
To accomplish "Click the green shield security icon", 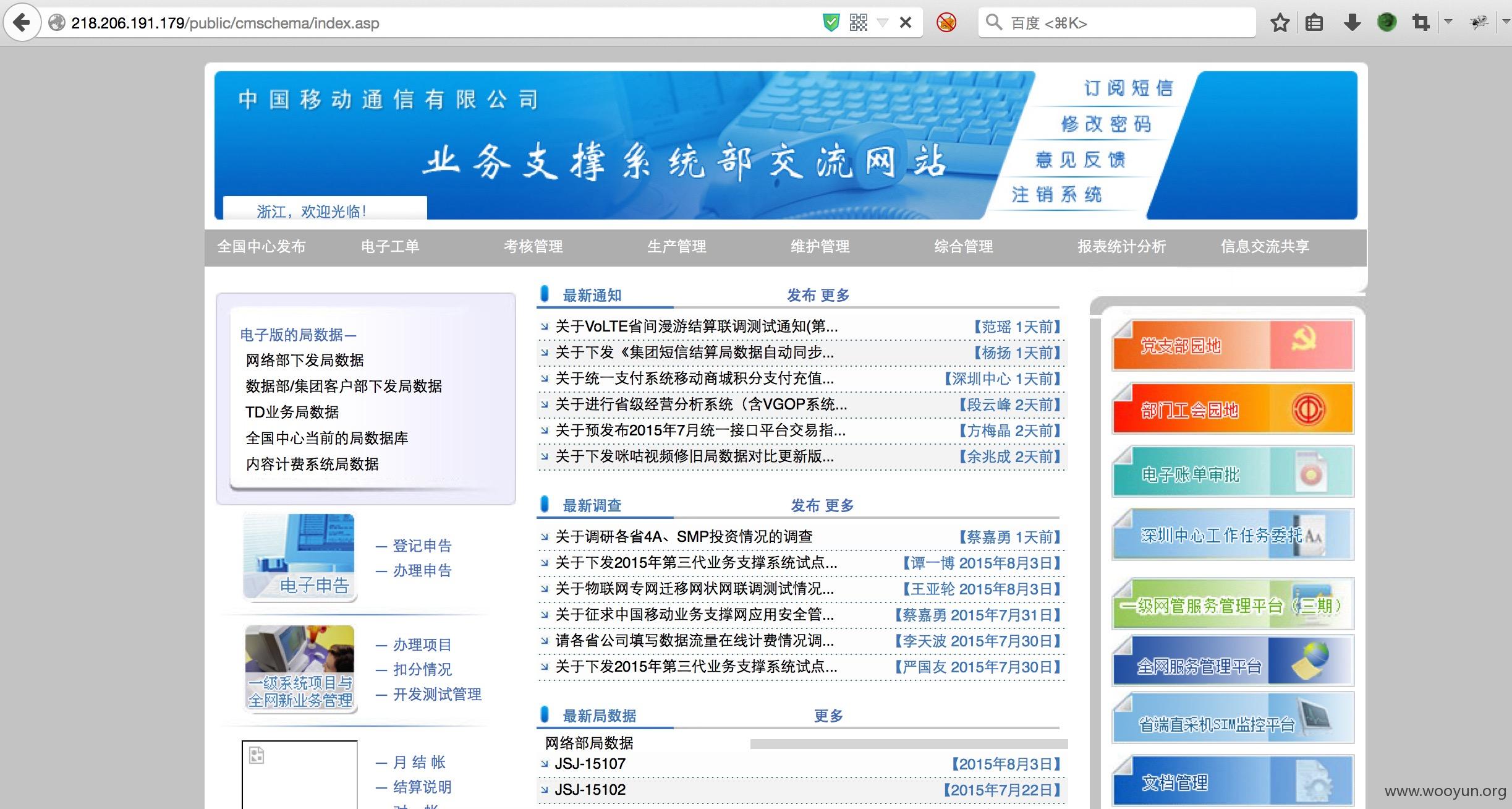I will pos(831,23).
